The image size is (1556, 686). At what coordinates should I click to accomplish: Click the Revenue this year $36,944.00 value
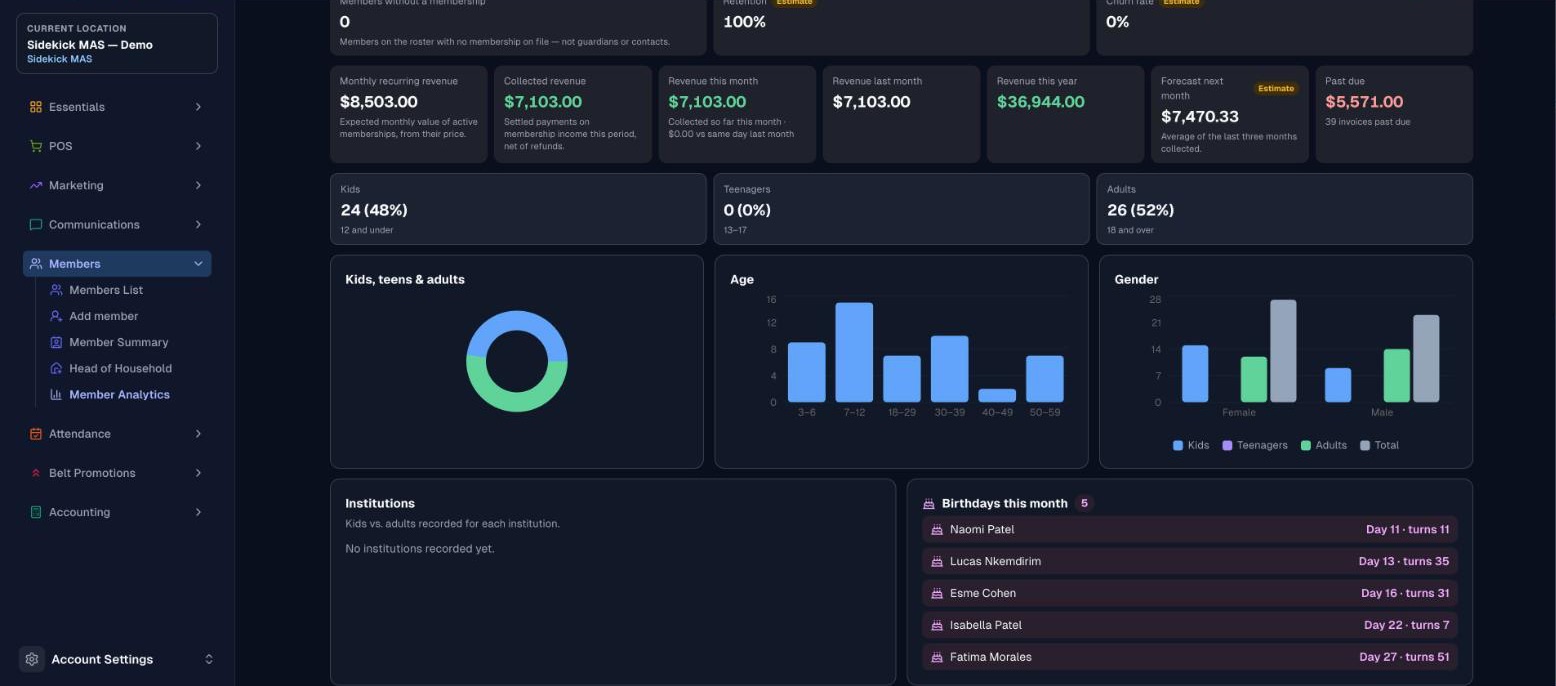click(x=1041, y=102)
